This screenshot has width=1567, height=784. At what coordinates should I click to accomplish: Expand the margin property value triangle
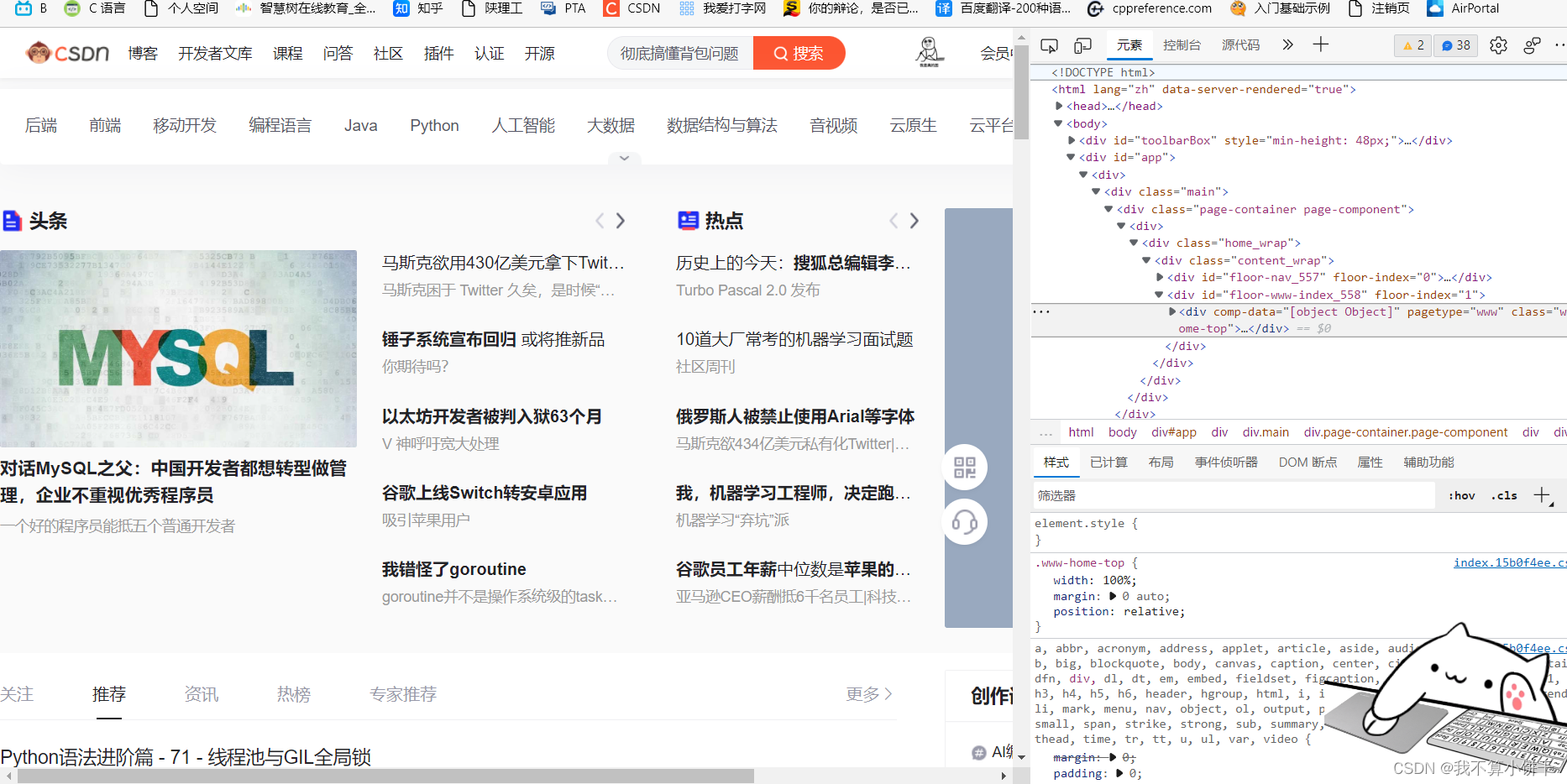pyautogui.click(x=1113, y=596)
